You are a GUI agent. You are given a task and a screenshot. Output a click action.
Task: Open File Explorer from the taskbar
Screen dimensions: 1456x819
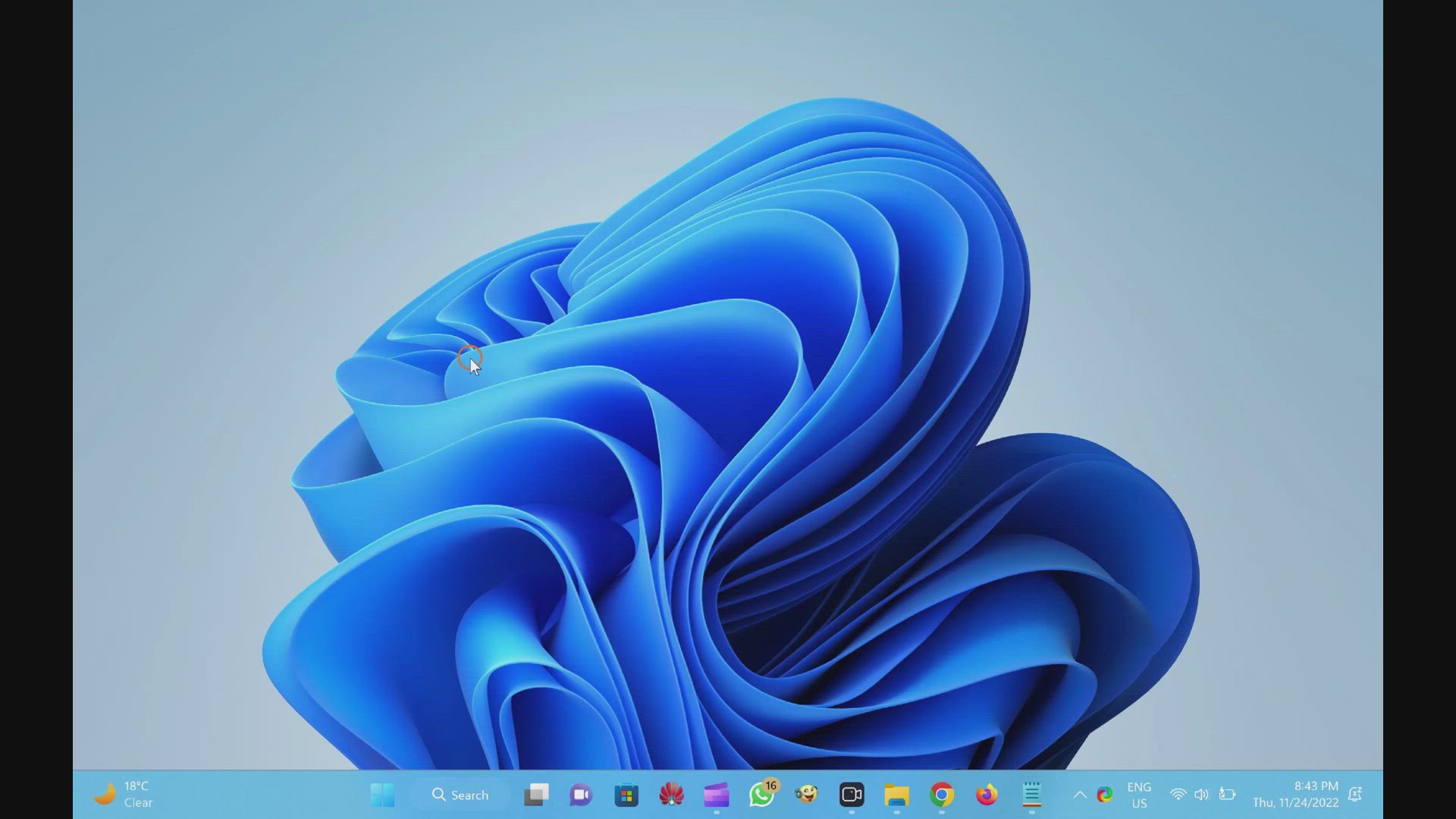coord(896,795)
